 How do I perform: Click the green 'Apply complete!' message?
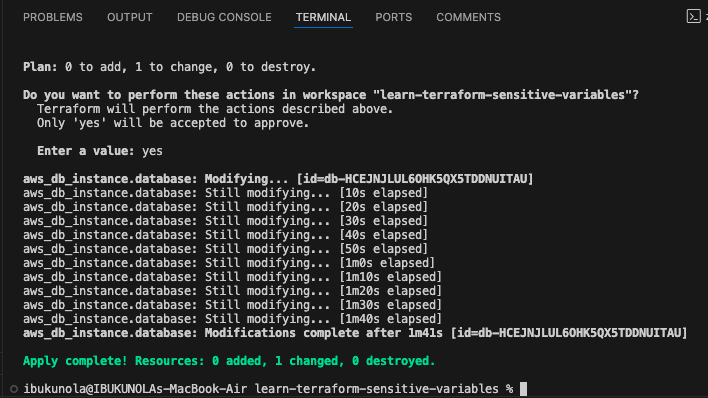tap(229, 361)
